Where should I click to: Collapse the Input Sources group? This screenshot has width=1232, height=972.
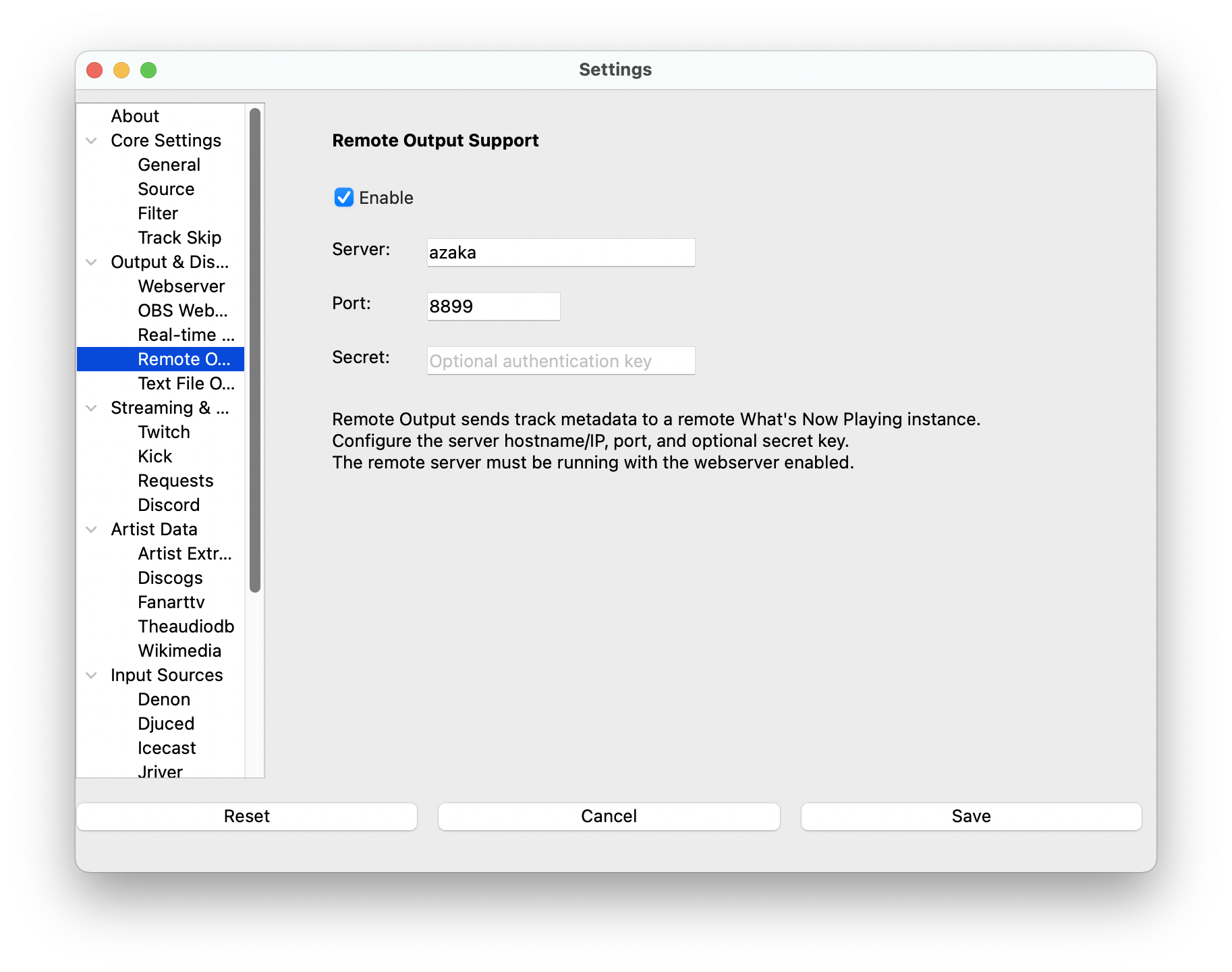pos(92,675)
